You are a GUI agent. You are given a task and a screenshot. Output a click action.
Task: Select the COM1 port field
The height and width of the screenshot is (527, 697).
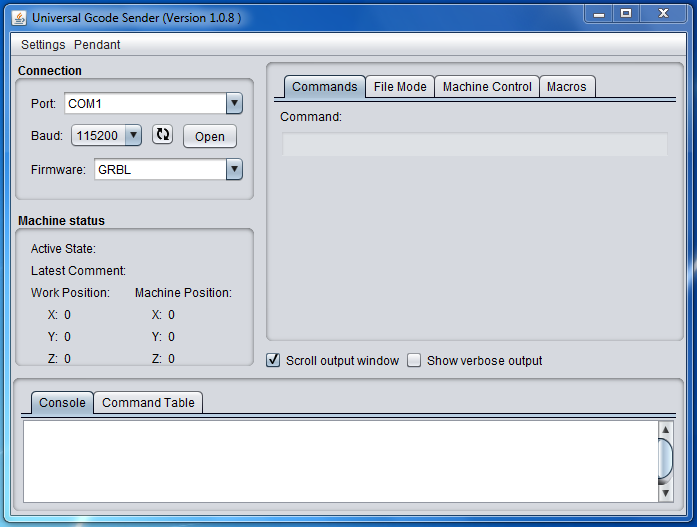coord(145,104)
